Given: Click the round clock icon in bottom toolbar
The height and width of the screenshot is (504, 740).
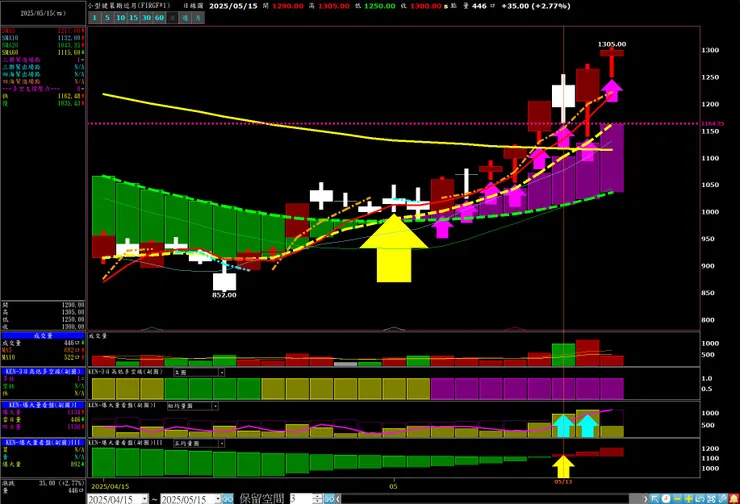Looking at the screenshot, I should click(x=666, y=499).
